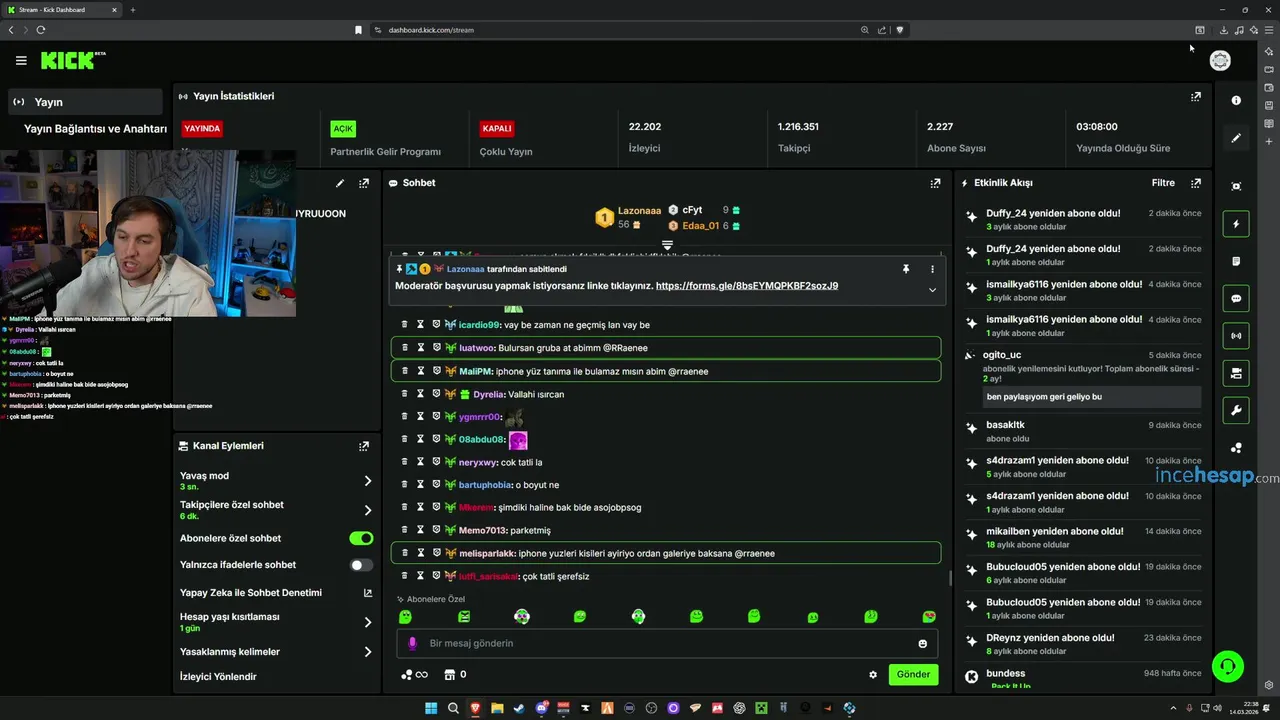The width and height of the screenshot is (1280, 720).
Task: Click the ogito_uc activity entry
Action: click(1083, 377)
